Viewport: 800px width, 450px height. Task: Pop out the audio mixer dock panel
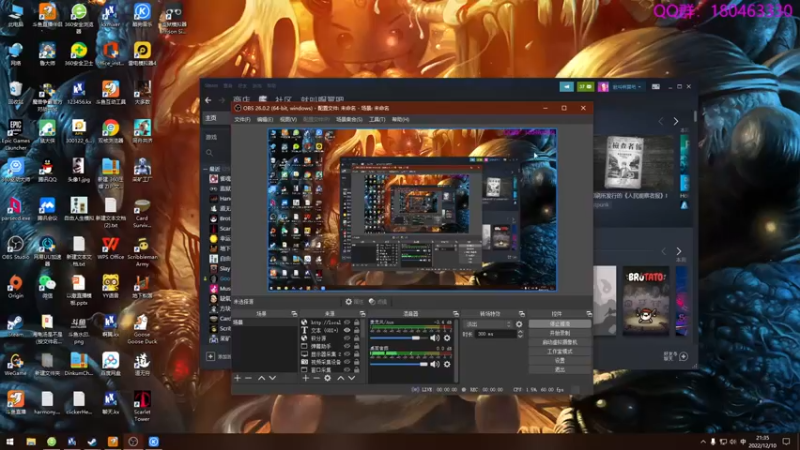coord(456,313)
